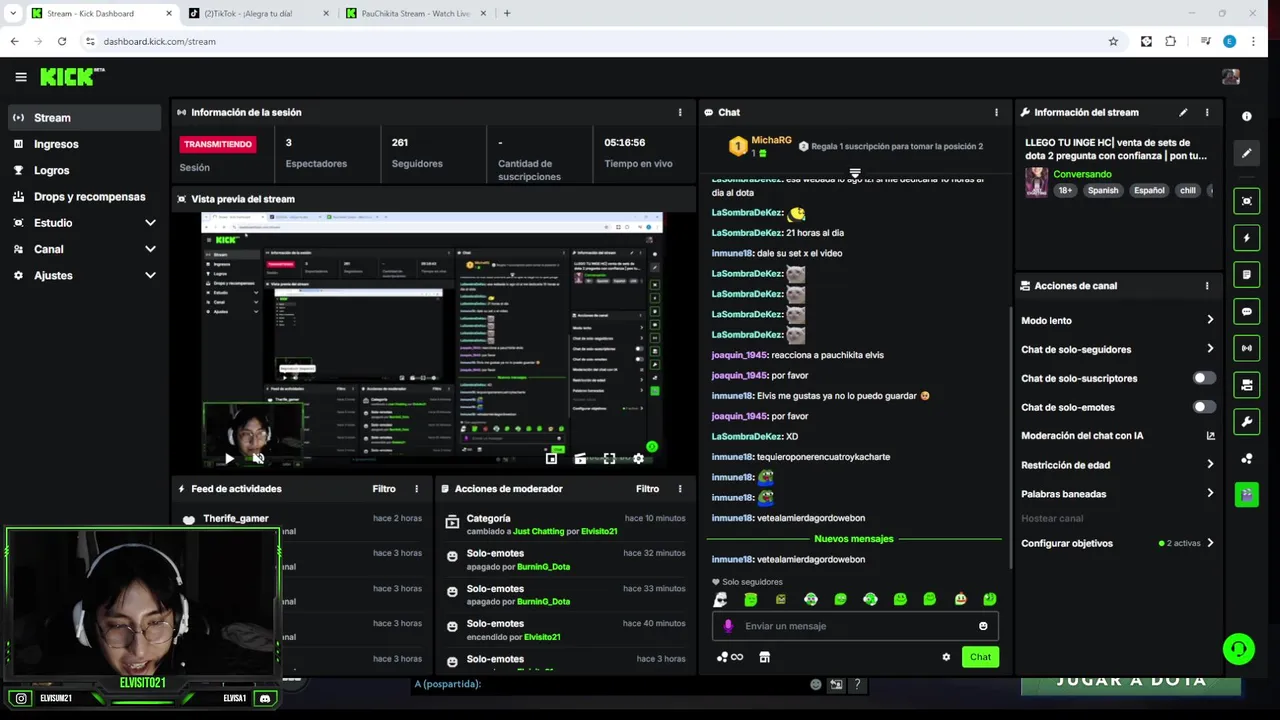The image size is (1280, 720).
Task: Toggle the lightning bolt widget icon in the right rail
Action: click(1246, 238)
